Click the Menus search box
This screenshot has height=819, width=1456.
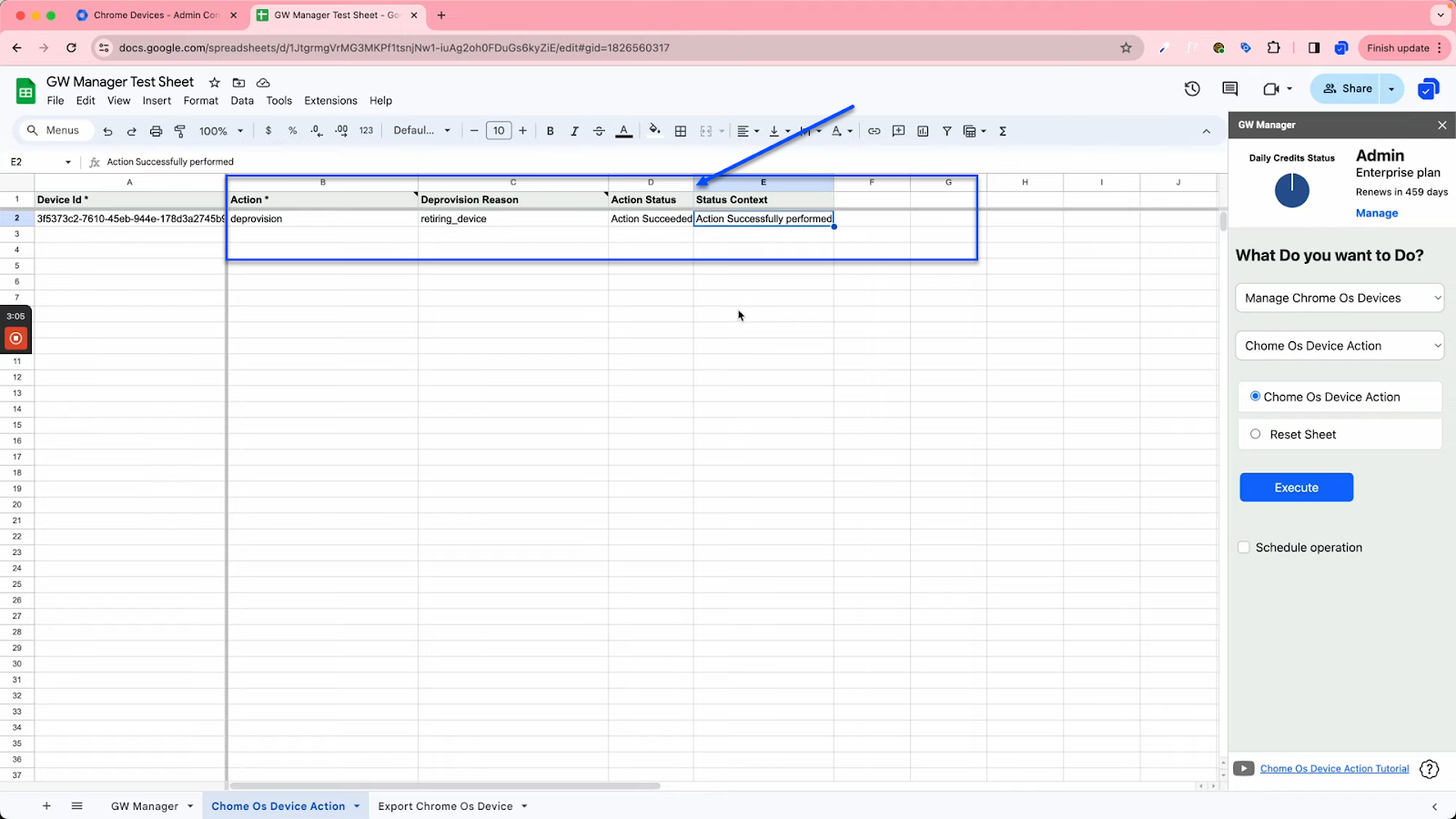click(x=55, y=131)
